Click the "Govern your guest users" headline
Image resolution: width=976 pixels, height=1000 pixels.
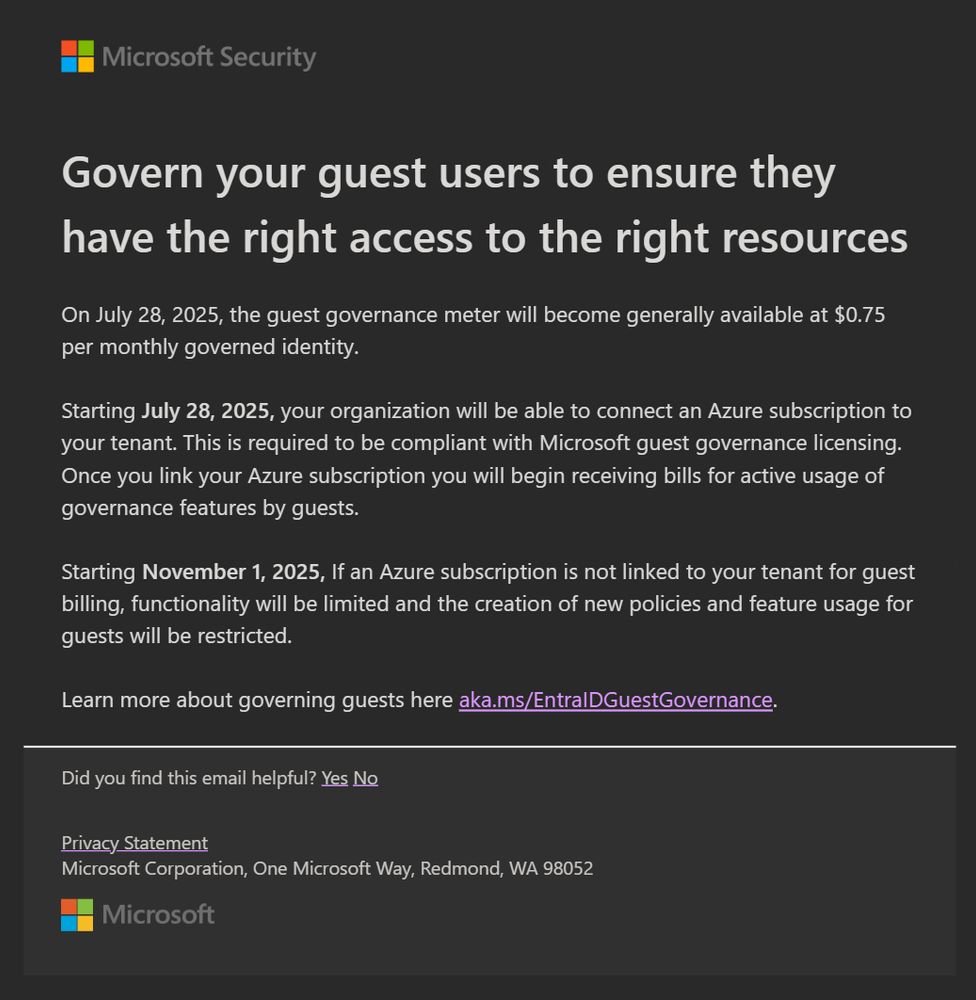point(484,205)
